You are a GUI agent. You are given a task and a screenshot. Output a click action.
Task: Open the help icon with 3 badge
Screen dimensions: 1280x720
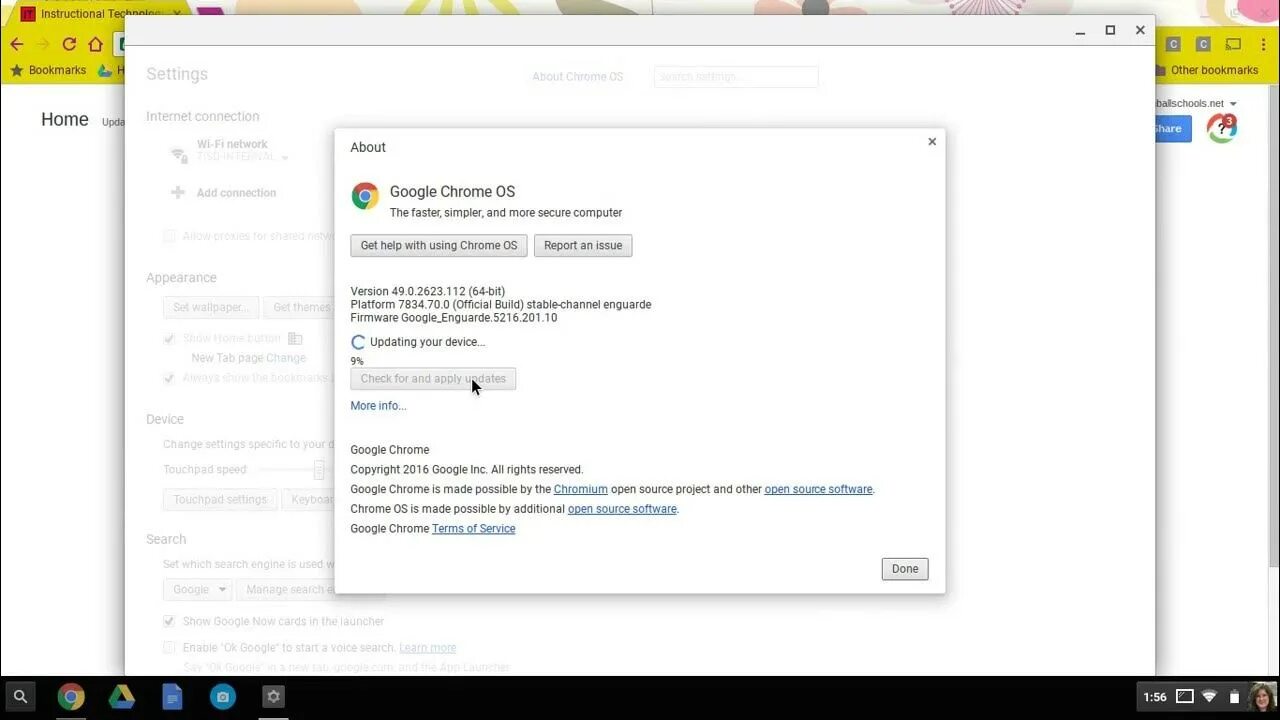point(1222,128)
